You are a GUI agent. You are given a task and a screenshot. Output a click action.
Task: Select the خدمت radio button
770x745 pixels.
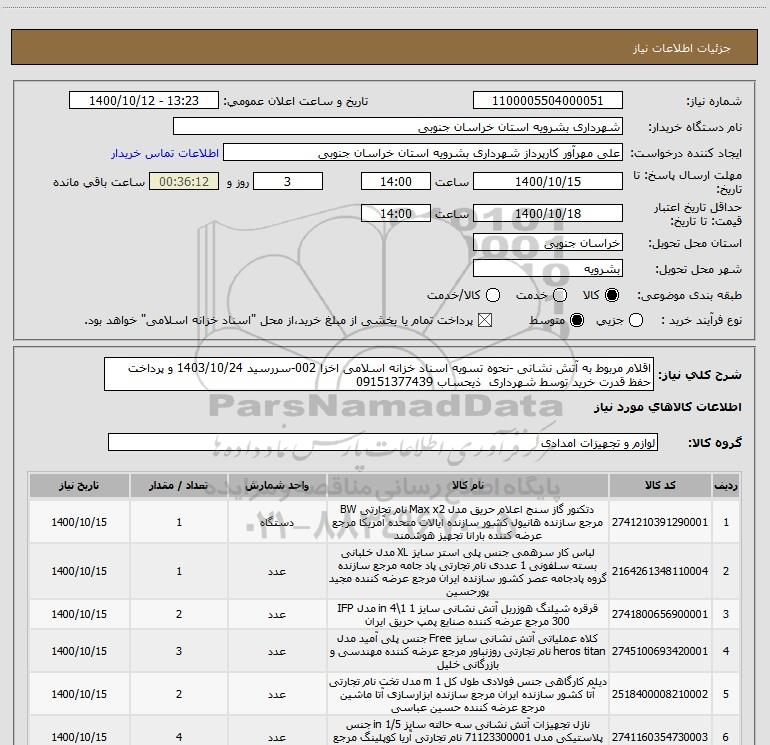[560, 295]
